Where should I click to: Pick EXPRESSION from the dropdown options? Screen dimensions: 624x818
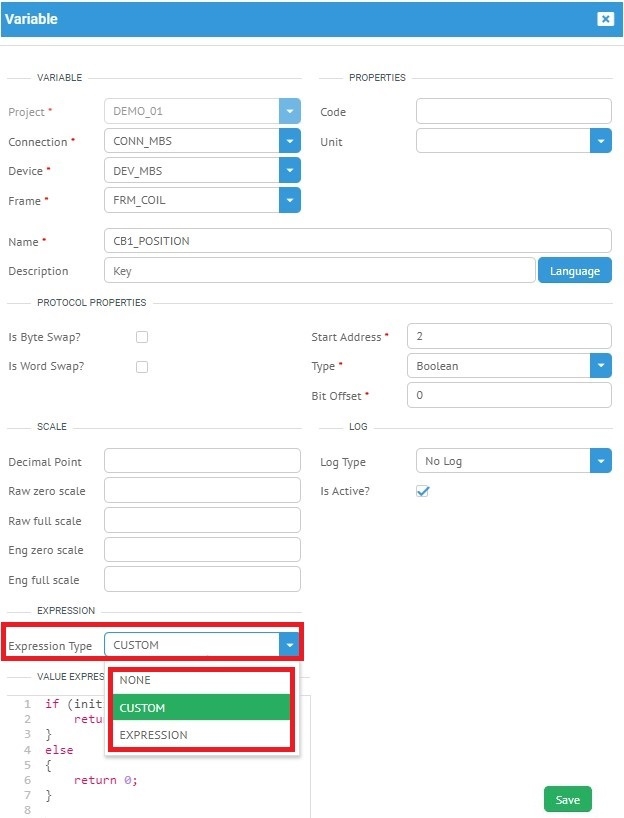[x=201, y=735]
